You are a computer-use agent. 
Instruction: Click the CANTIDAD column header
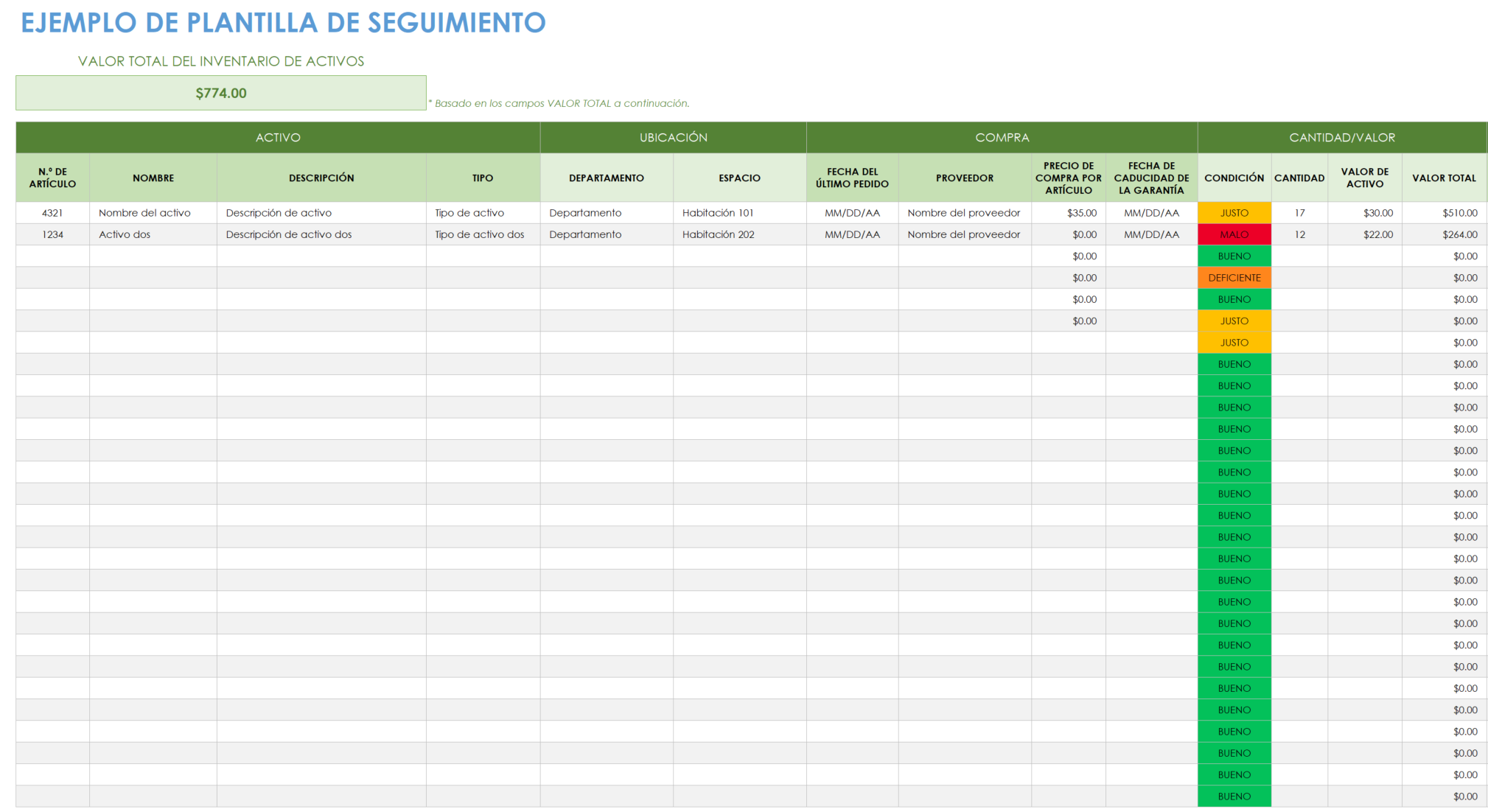1299,178
